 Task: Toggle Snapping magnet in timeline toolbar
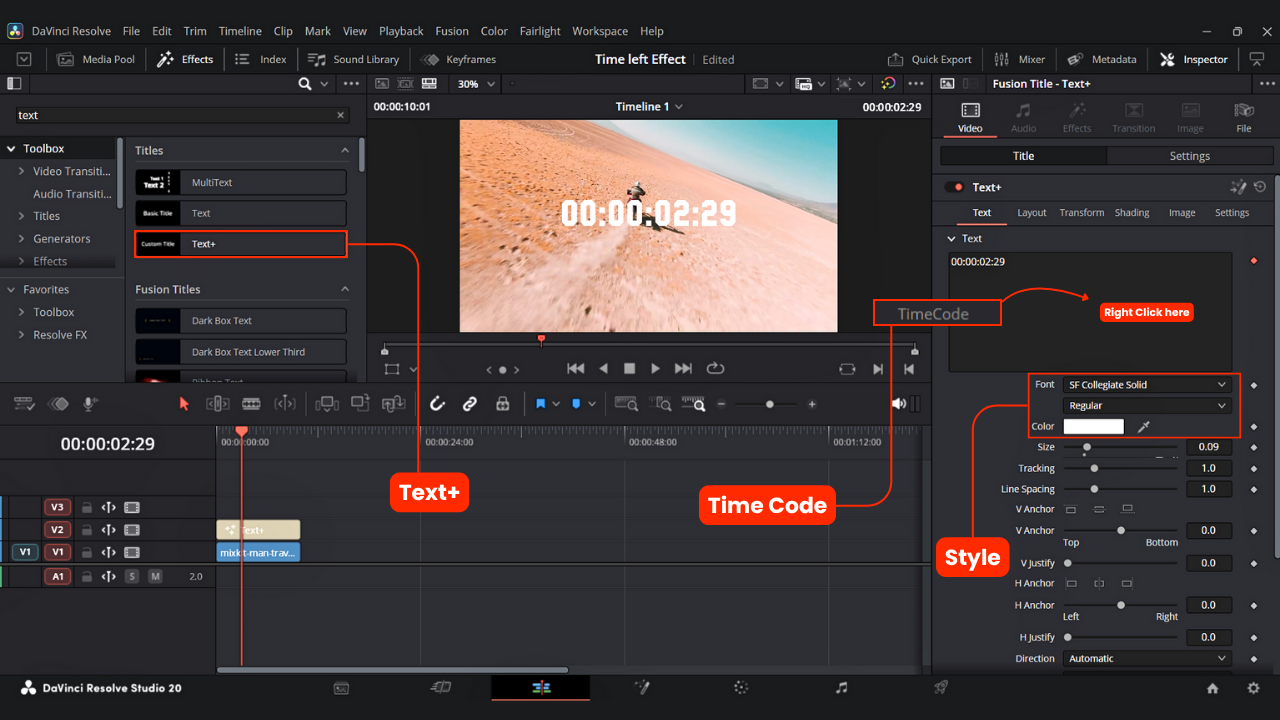pyautogui.click(x=437, y=403)
